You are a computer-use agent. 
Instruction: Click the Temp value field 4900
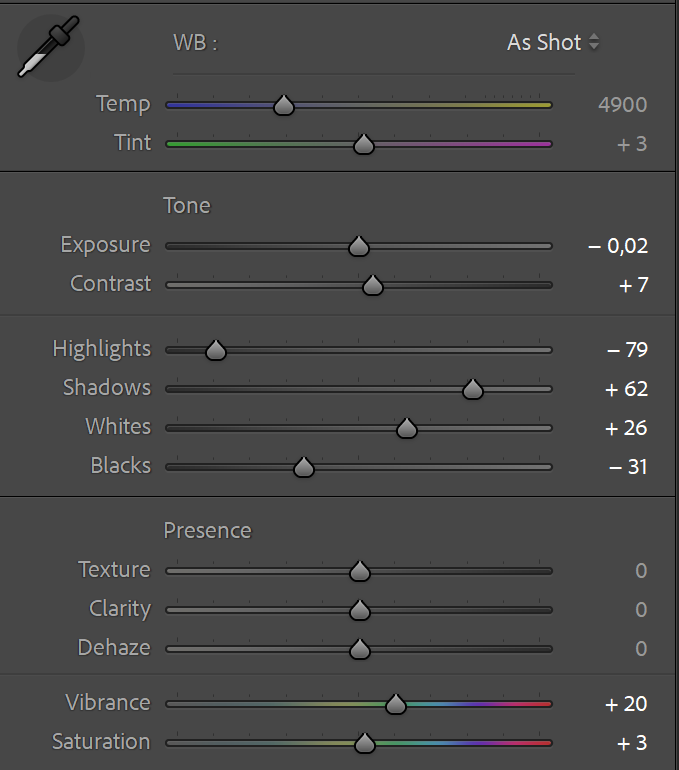tap(622, 105)
